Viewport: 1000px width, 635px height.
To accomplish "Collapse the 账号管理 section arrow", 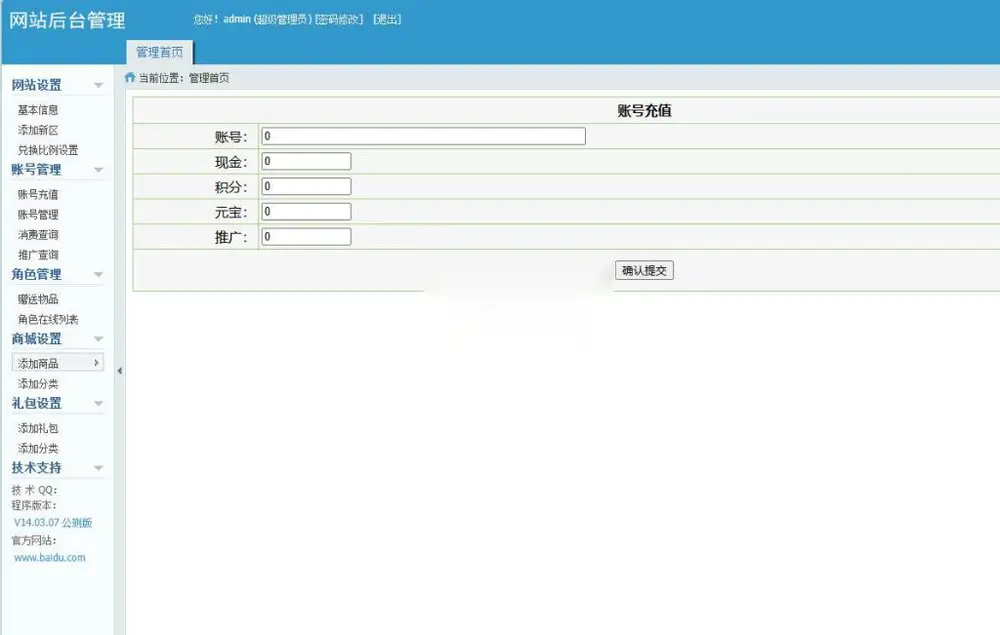I will (98, 170).
